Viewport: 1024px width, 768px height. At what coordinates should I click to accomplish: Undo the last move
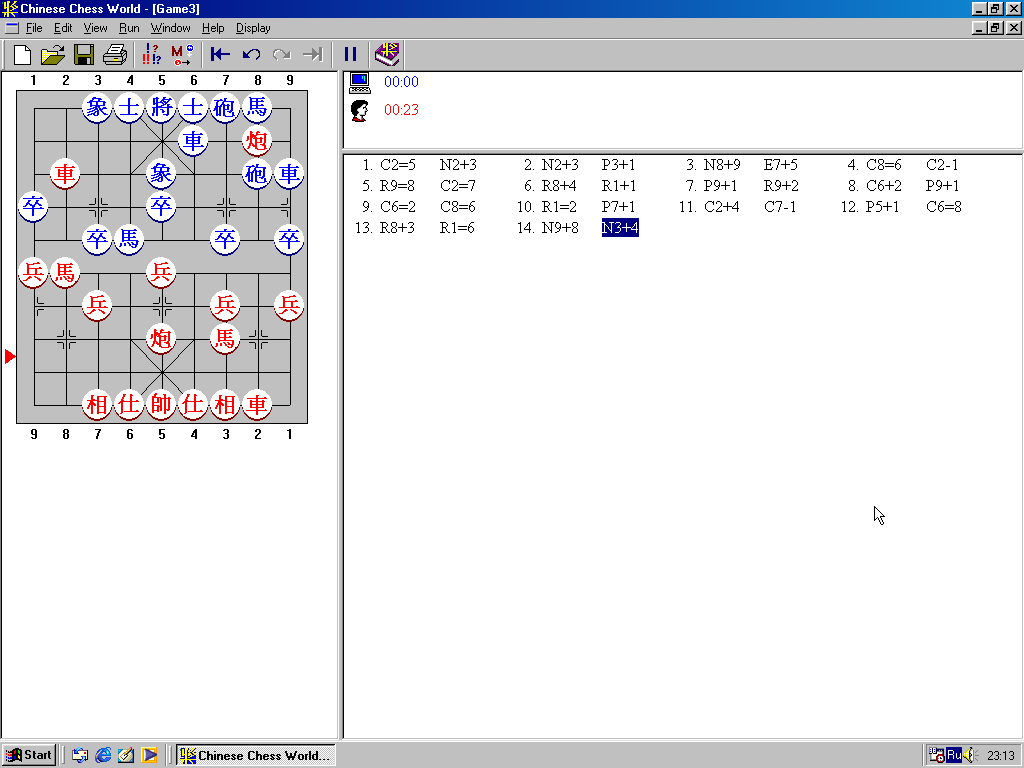click(251, 54)
